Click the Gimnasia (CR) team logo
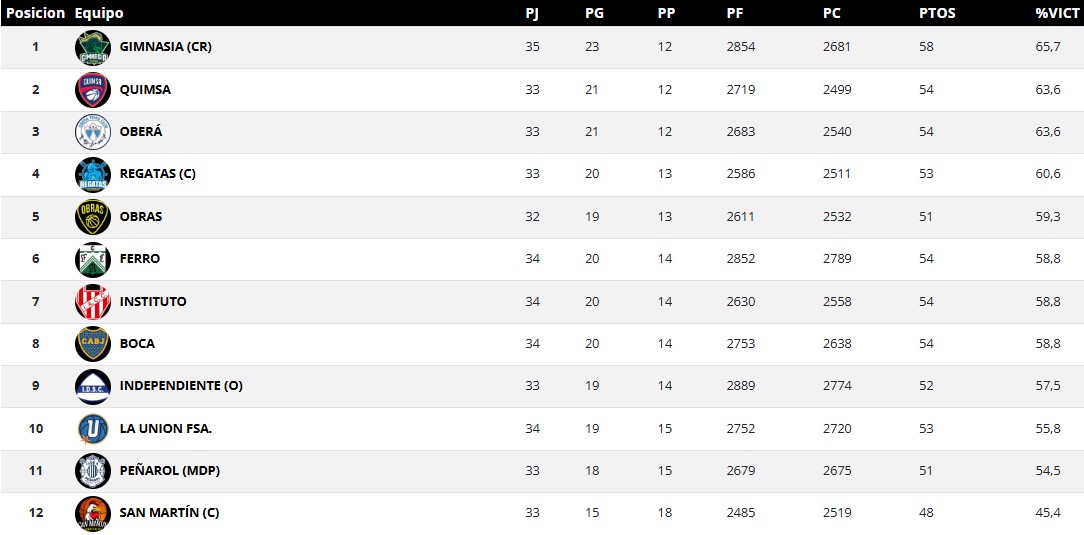The height and width of the screenshot is (535, 1084). click(92, 47)
